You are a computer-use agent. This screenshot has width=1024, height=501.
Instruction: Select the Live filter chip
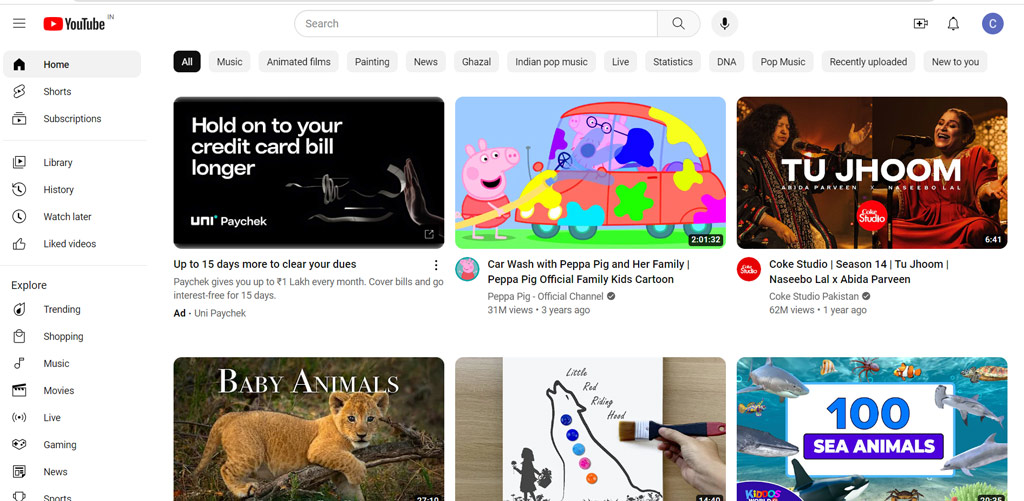click(620, 61)
